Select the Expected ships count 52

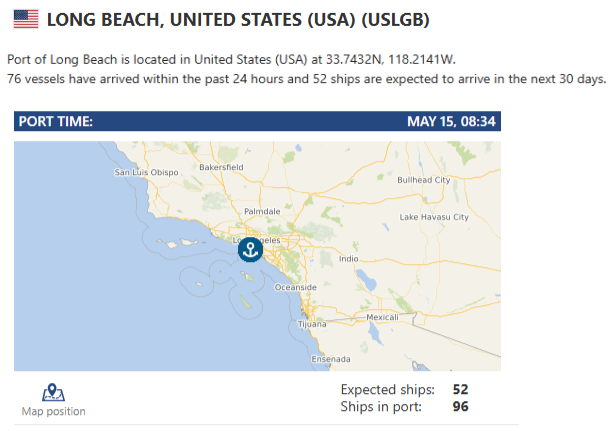pos(460,389)
